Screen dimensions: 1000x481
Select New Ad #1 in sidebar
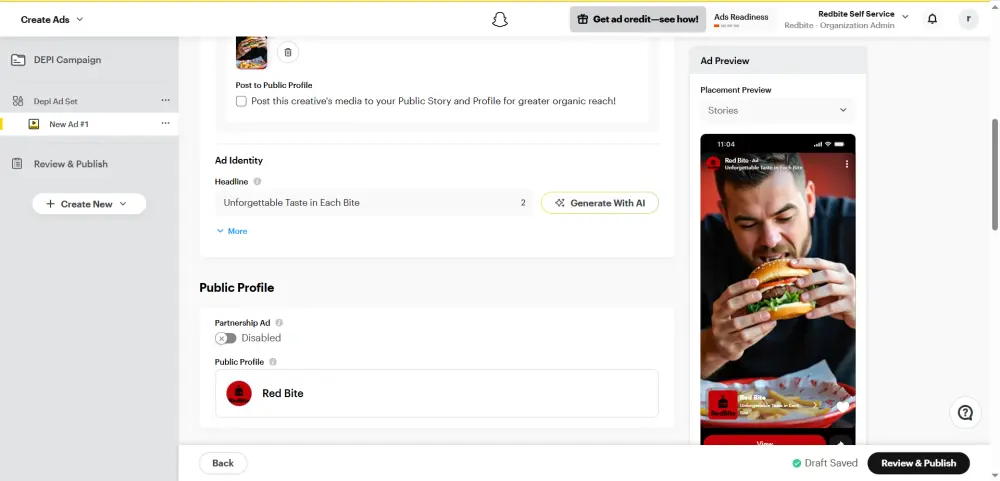point(69,124)
